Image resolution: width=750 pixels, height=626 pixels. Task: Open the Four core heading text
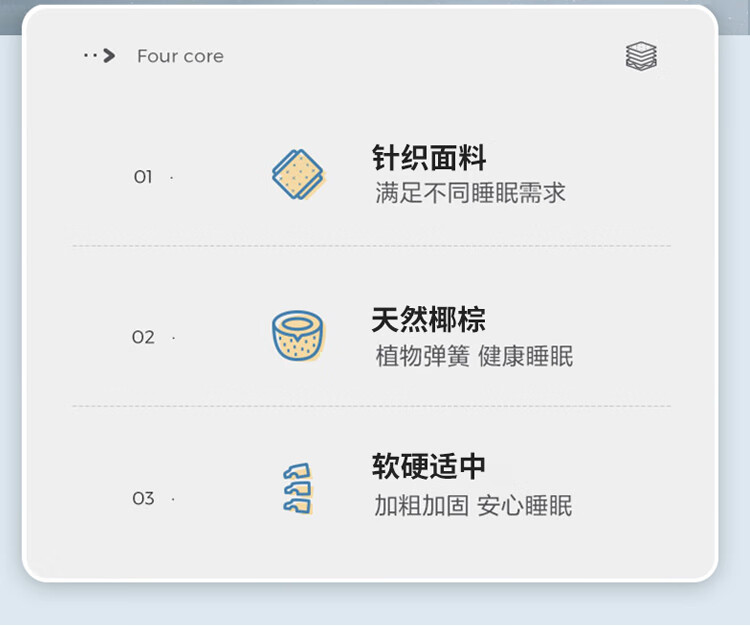click(x=180, y=56)
